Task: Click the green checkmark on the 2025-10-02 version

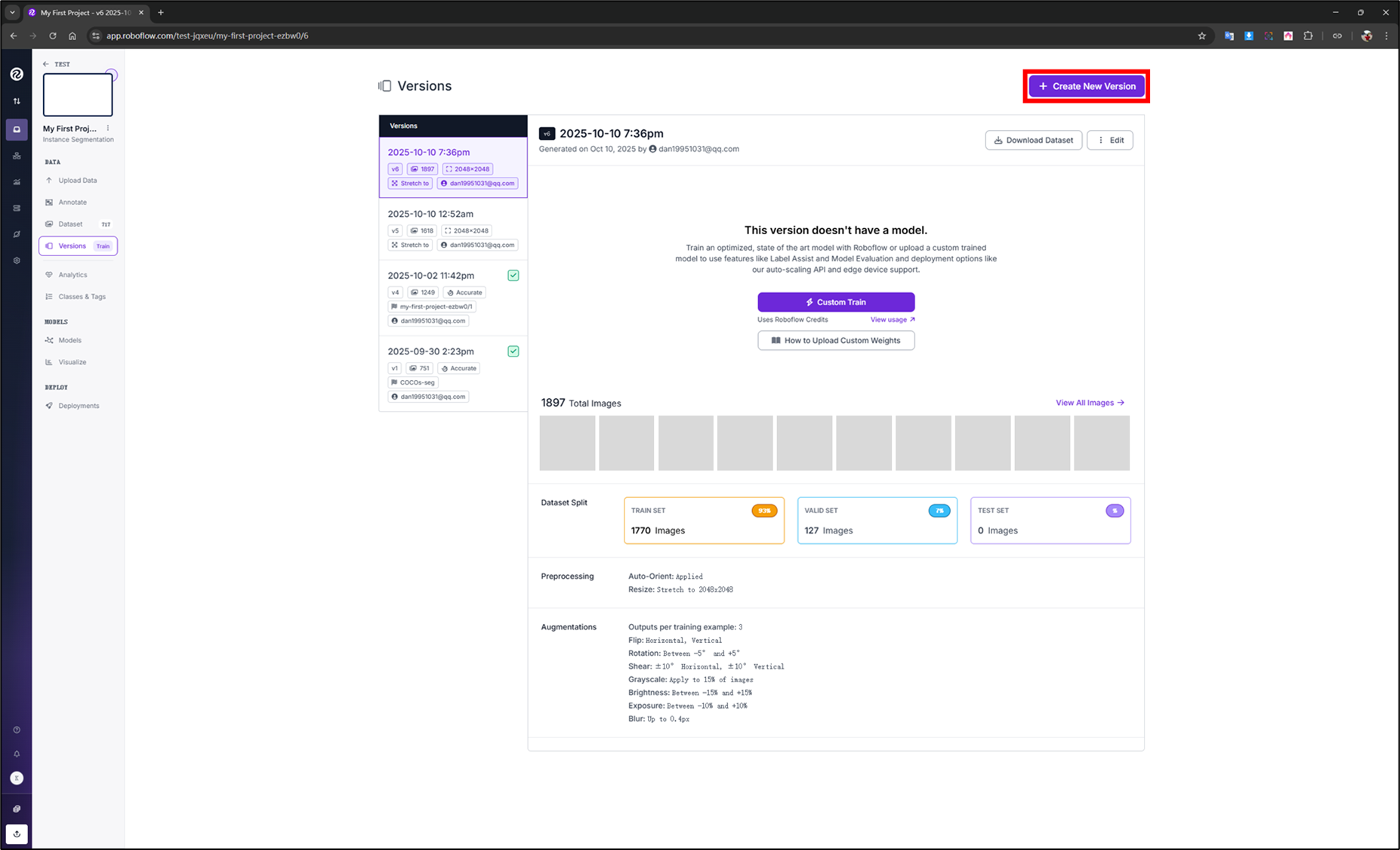Action: pyautogui.click(x=513, y=276)
